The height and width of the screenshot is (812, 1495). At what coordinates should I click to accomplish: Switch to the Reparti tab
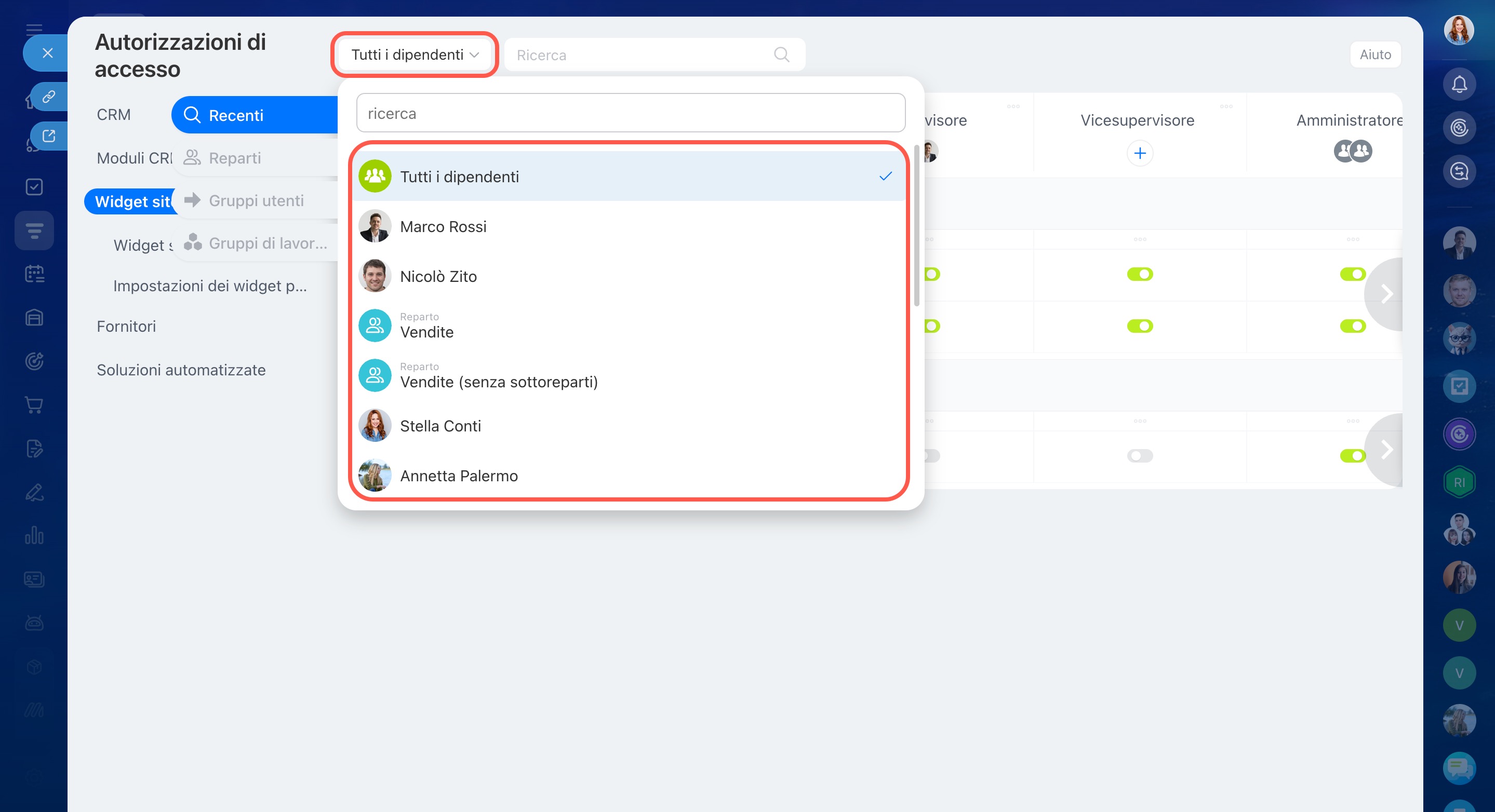click(x=234, y=158)
